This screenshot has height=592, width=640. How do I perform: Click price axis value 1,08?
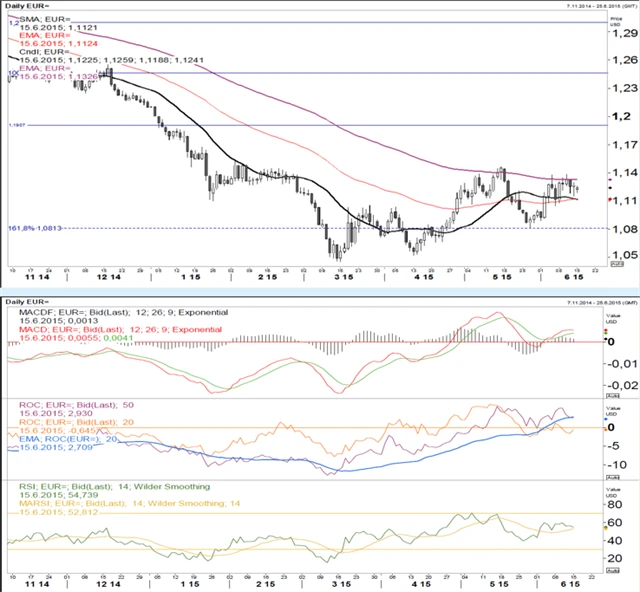tap(623, 229)
